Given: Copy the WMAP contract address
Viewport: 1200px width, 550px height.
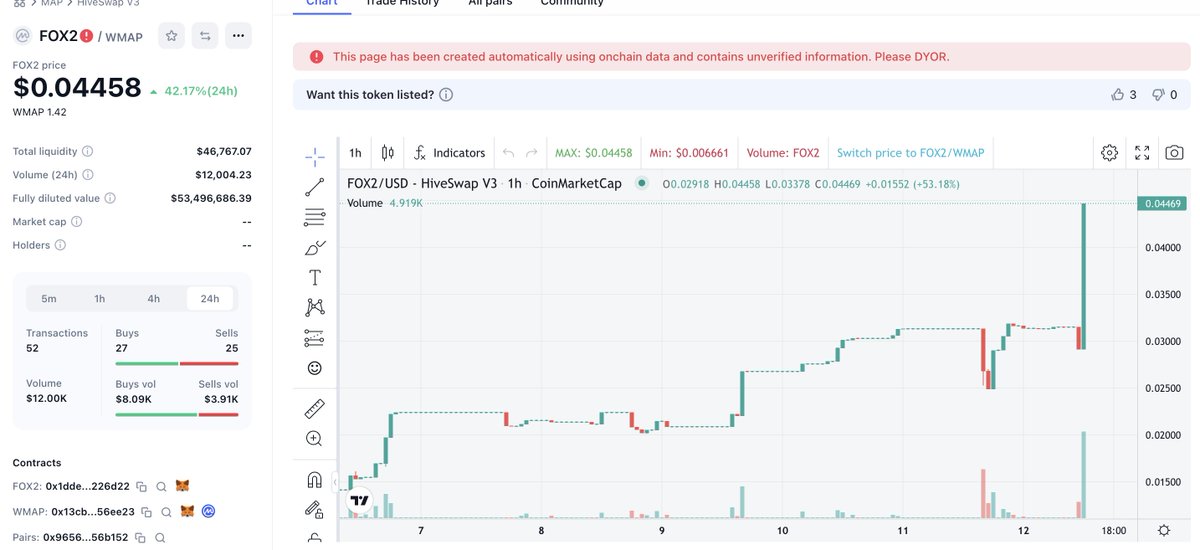Looking at the screenshot, I should click(x=146, y=511).
